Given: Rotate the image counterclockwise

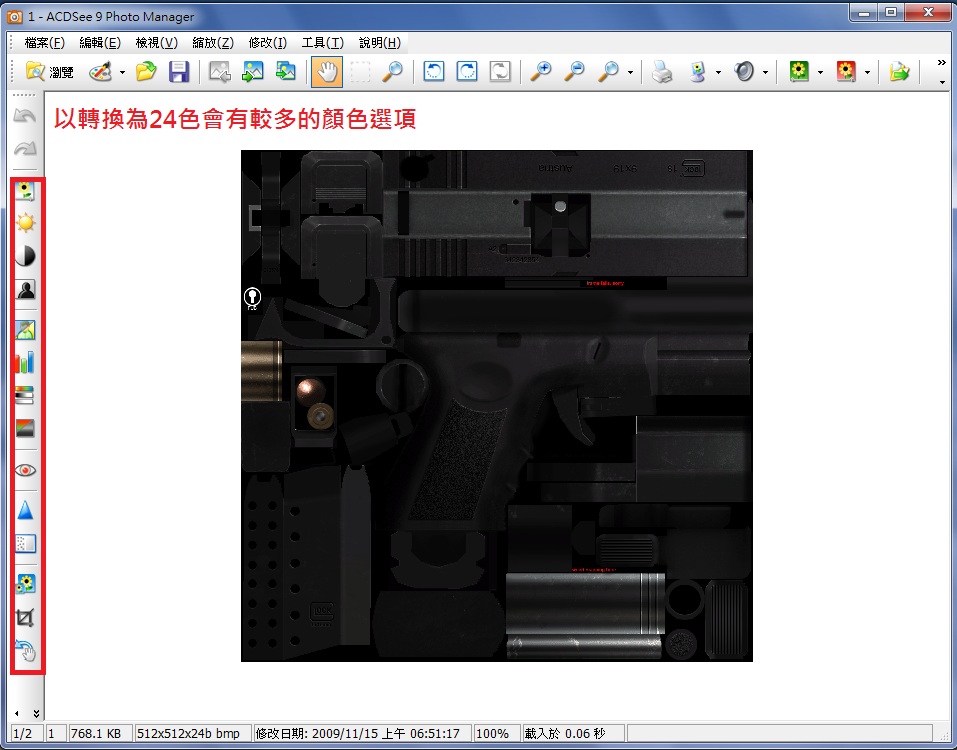Looking at the screenshot, I should pos(434,72).
